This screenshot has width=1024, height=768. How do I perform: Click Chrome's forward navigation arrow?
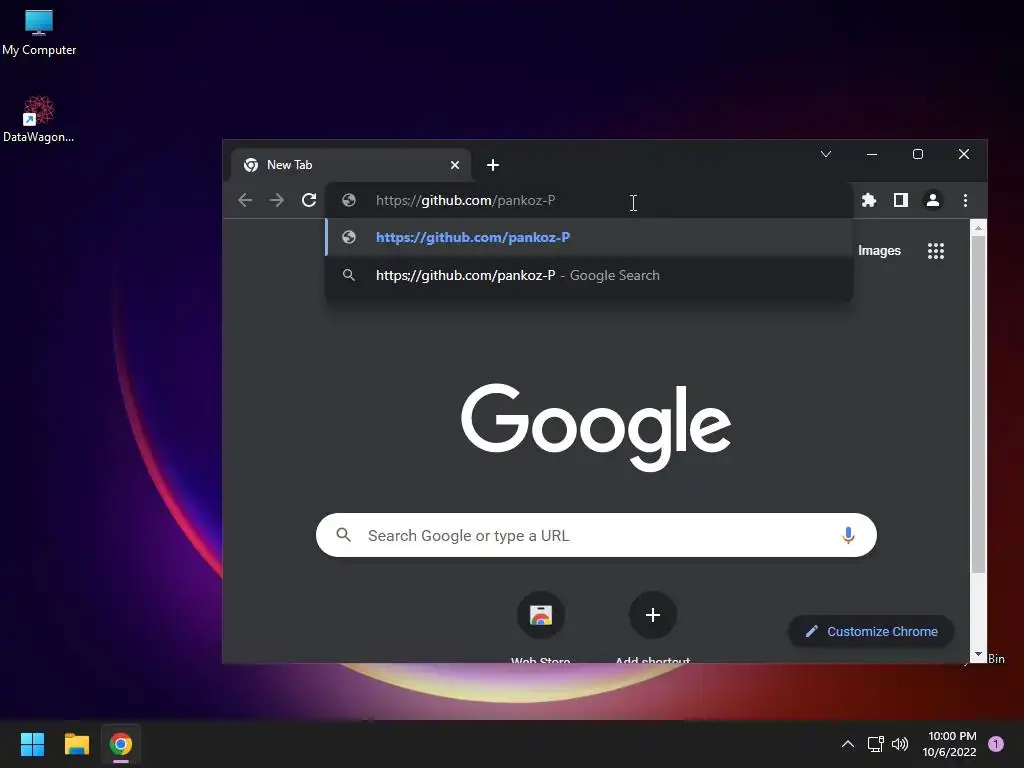tap(277, 200)
